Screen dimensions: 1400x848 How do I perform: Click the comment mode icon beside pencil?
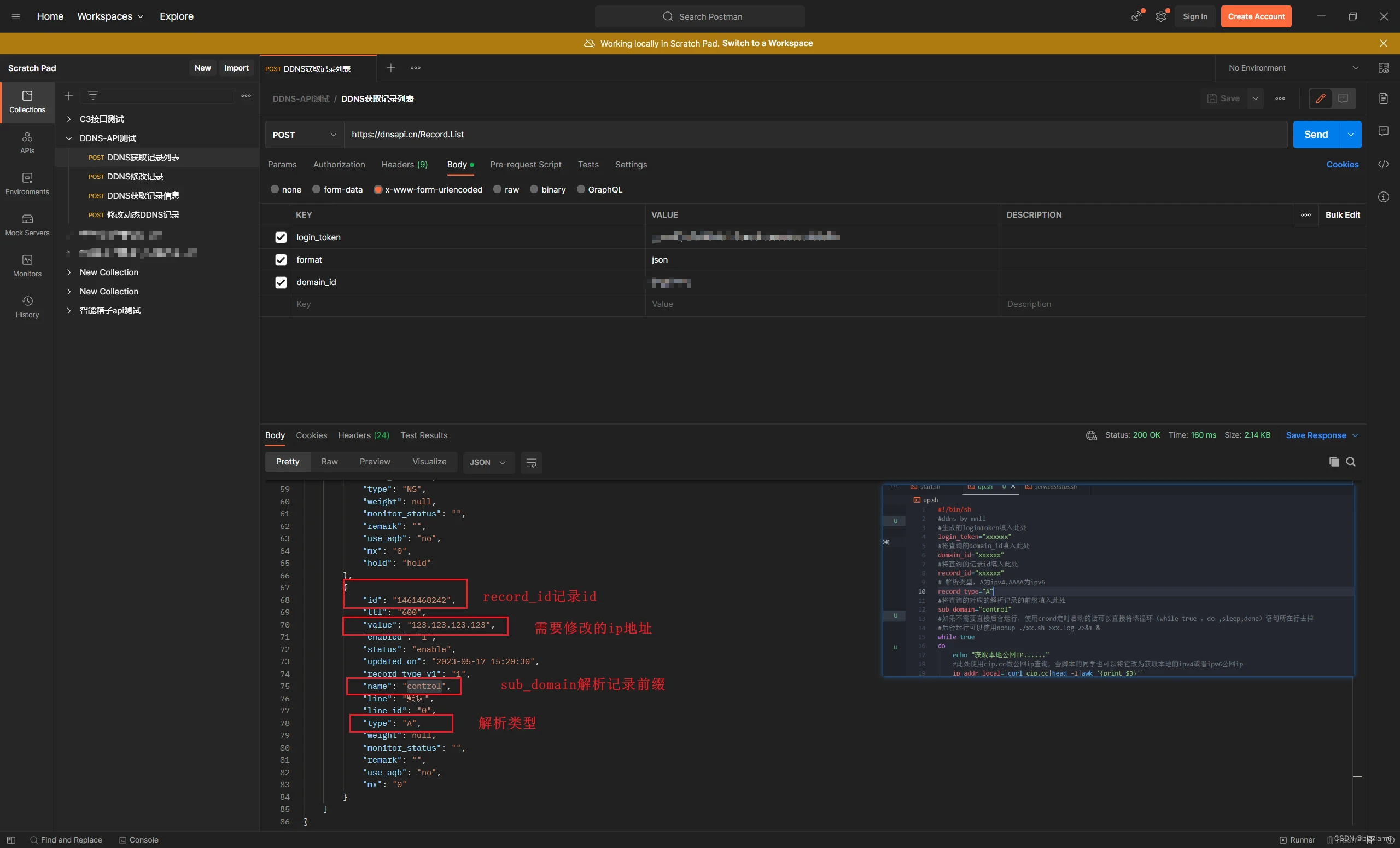point(1343,98)
